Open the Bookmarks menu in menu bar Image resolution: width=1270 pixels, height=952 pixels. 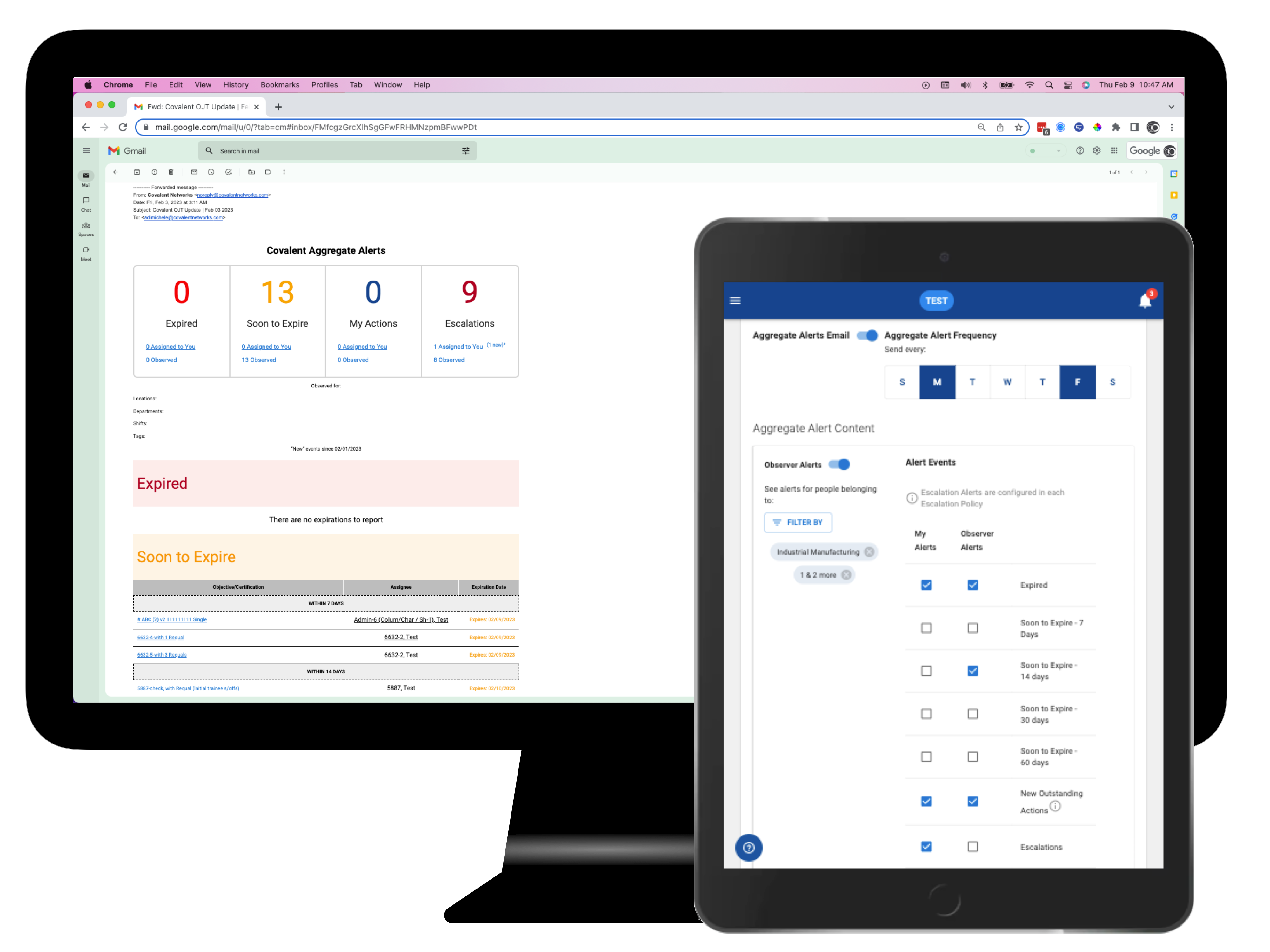280,84
